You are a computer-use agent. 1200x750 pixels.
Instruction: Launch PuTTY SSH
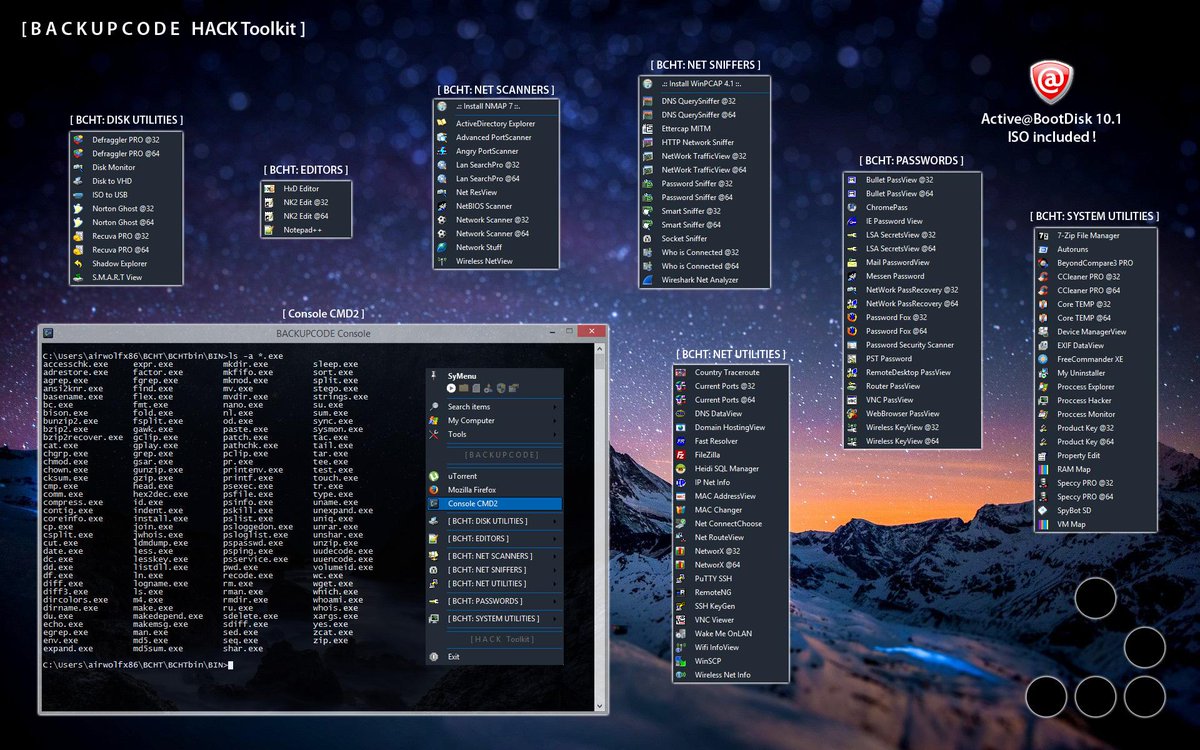pos(730,578)
